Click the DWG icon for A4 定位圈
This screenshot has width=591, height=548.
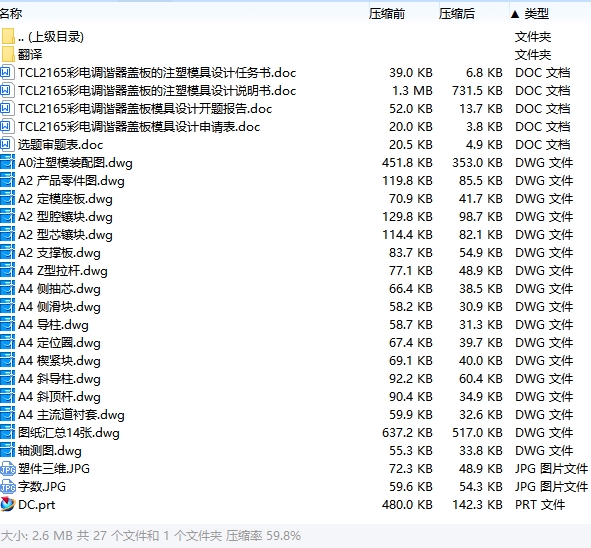[x=7, y=343]
